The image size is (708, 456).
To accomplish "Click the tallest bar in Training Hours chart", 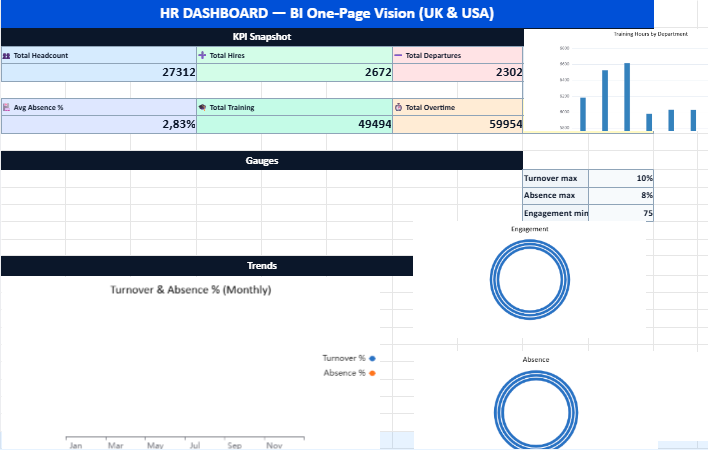I will pyautogui.click(x=627, y=97).
